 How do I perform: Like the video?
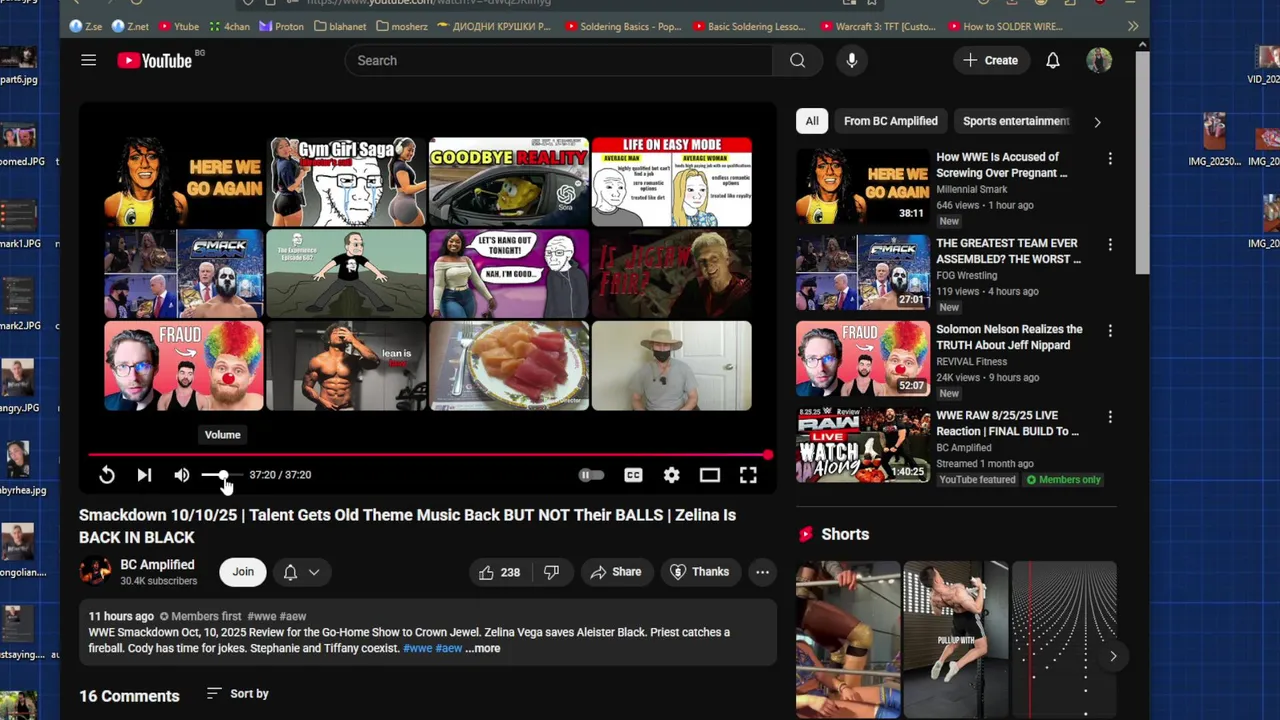pyautogui.click(x=499, y=572)
